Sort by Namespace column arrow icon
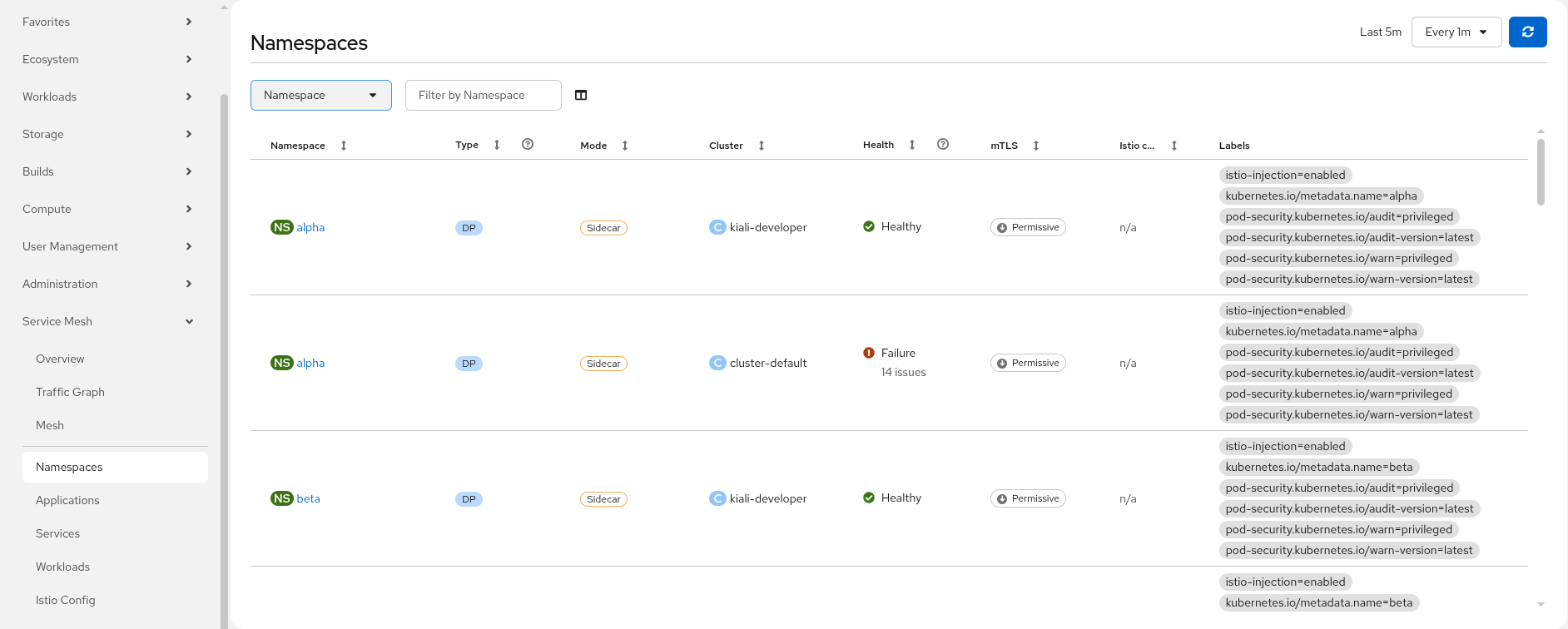 click(x=344, y=146)
